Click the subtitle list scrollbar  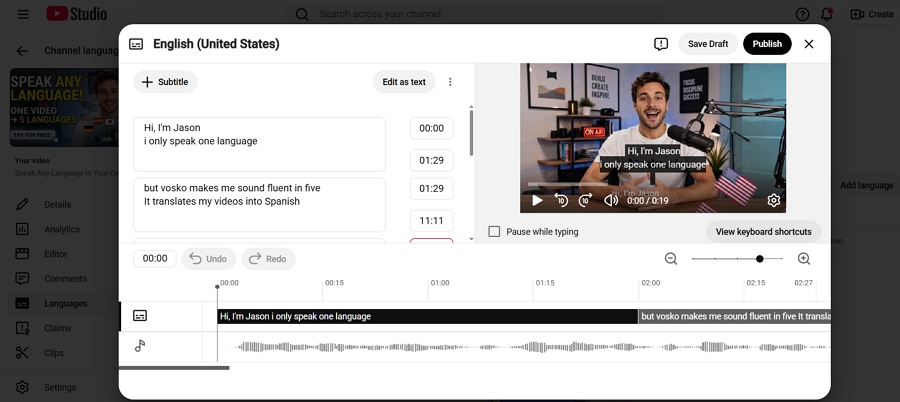pos(471,133)
